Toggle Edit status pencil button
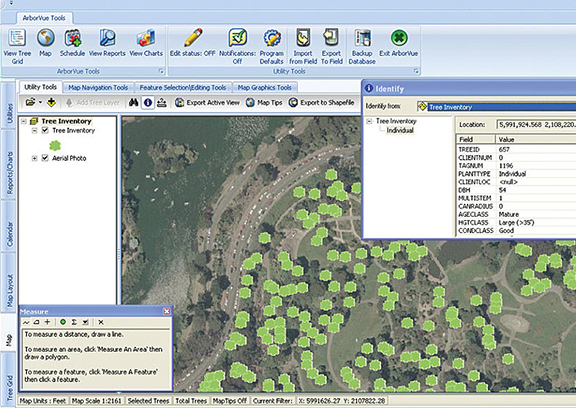The width and height of the screenshot is (576, 408). coord(192,43)
